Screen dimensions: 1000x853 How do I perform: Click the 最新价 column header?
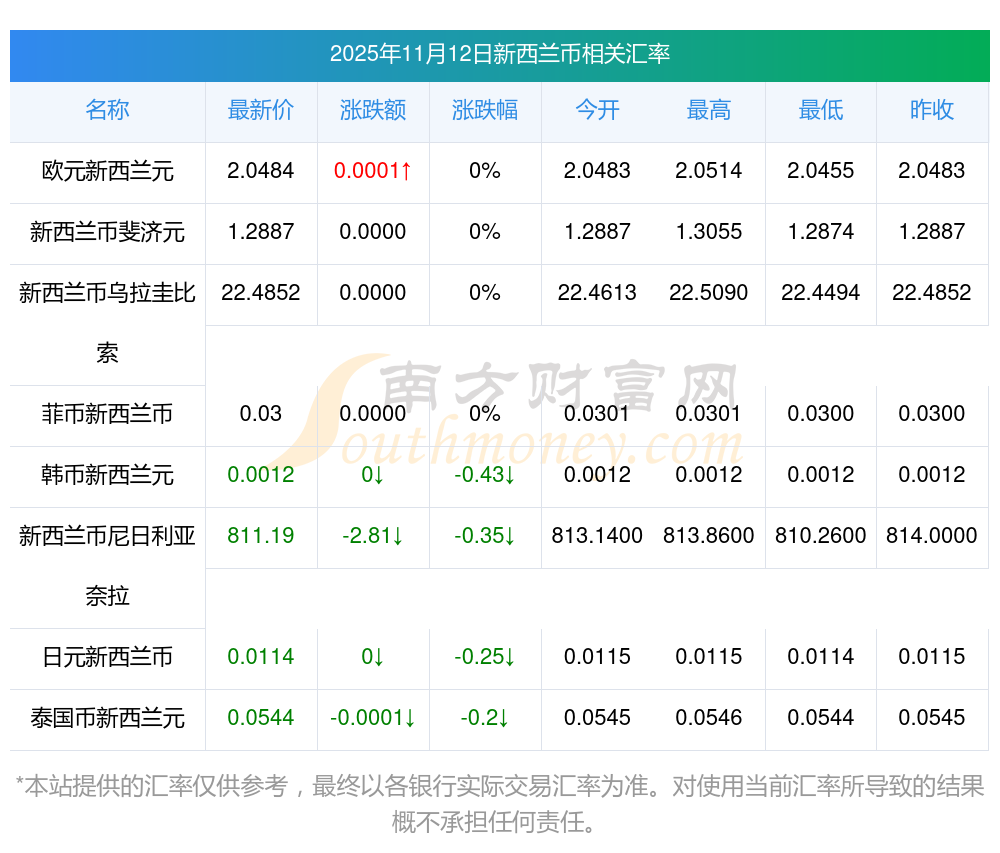(261, 110)
